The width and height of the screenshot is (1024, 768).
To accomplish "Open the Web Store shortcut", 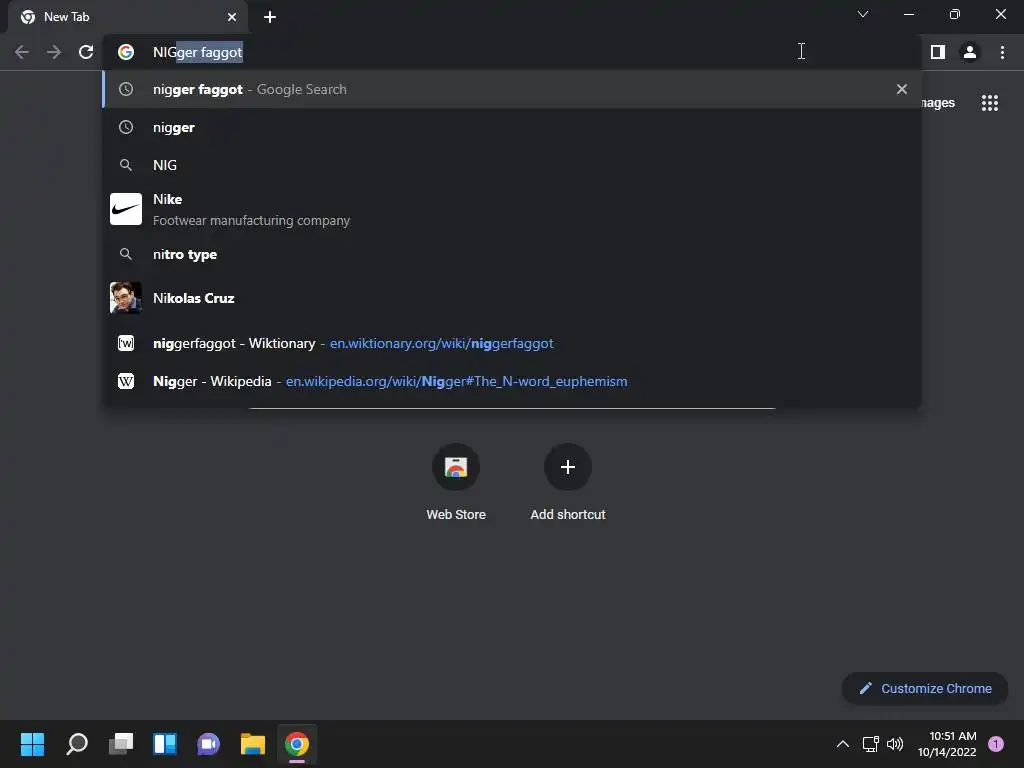I will click(456, 483).
